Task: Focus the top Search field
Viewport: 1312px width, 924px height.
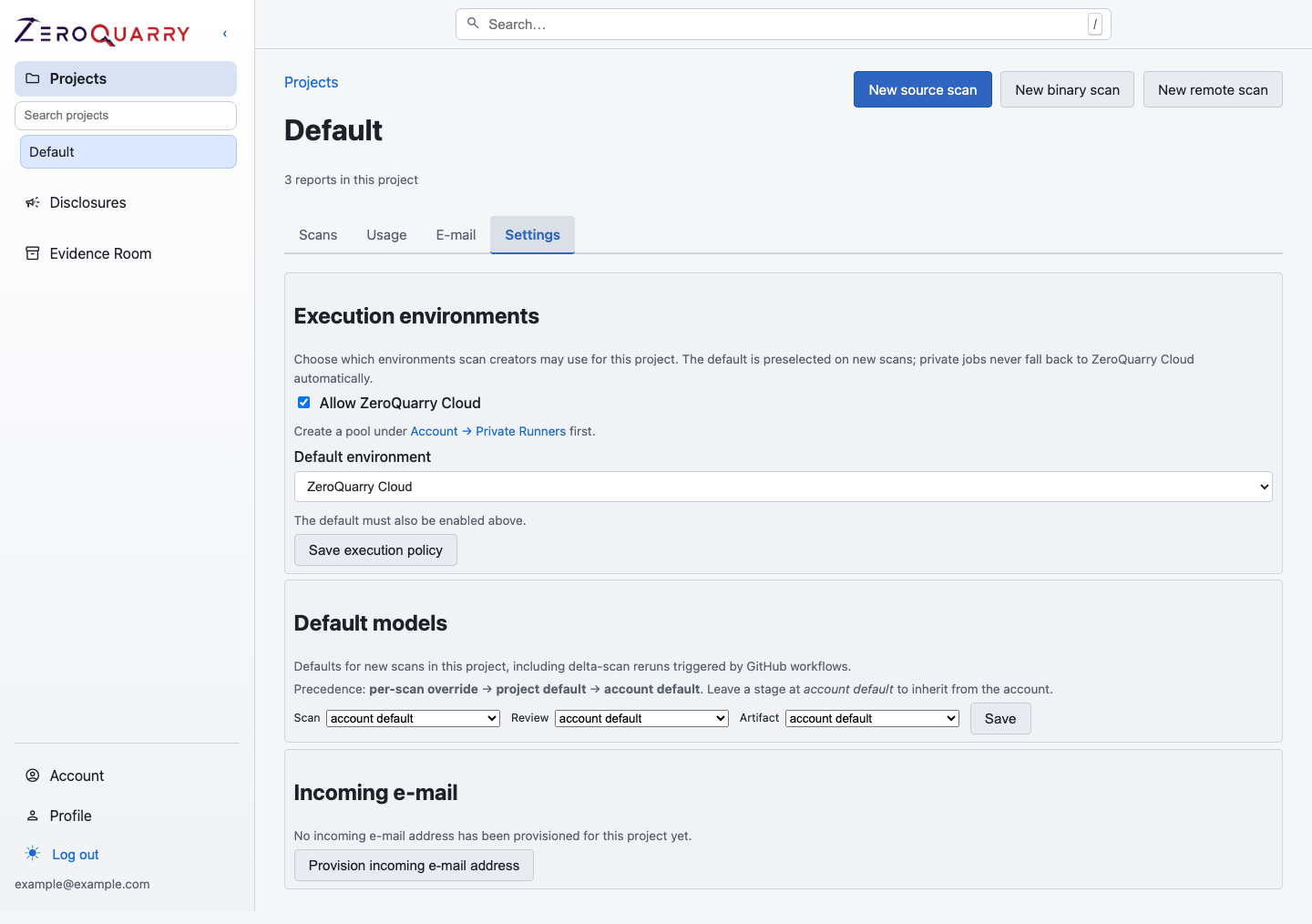Action: pos(784,25)
